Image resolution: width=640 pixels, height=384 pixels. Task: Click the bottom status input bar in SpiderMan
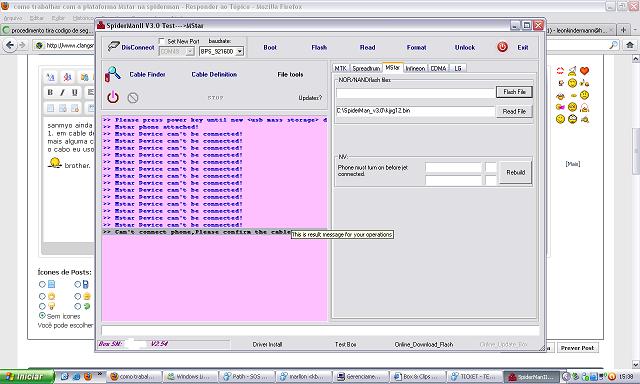[x=320, y=331]
